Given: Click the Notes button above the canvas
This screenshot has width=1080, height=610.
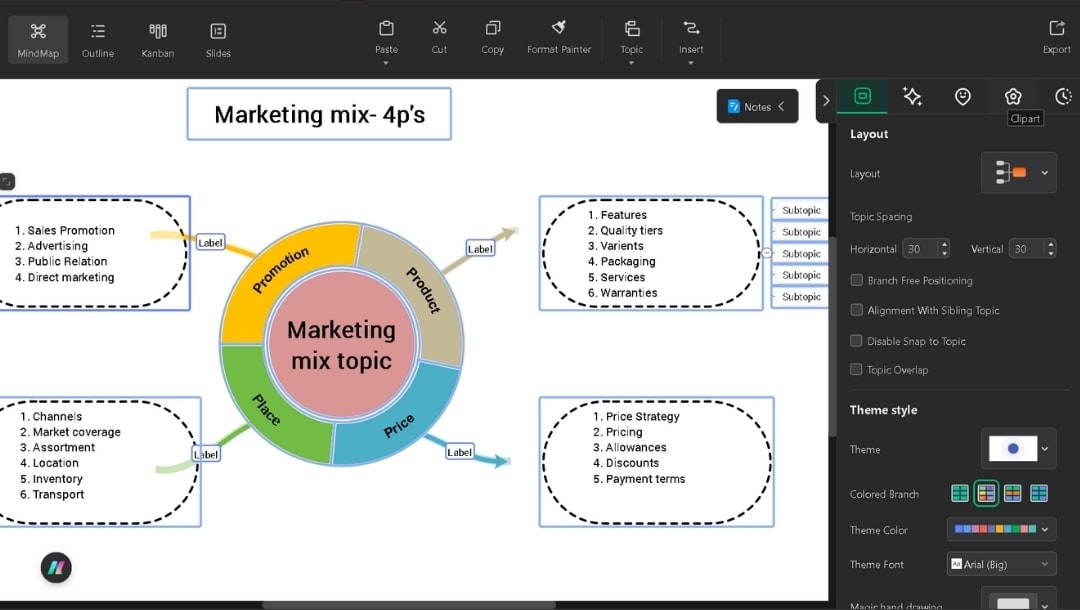Looking at the screenshot, I should coord(757,106).
